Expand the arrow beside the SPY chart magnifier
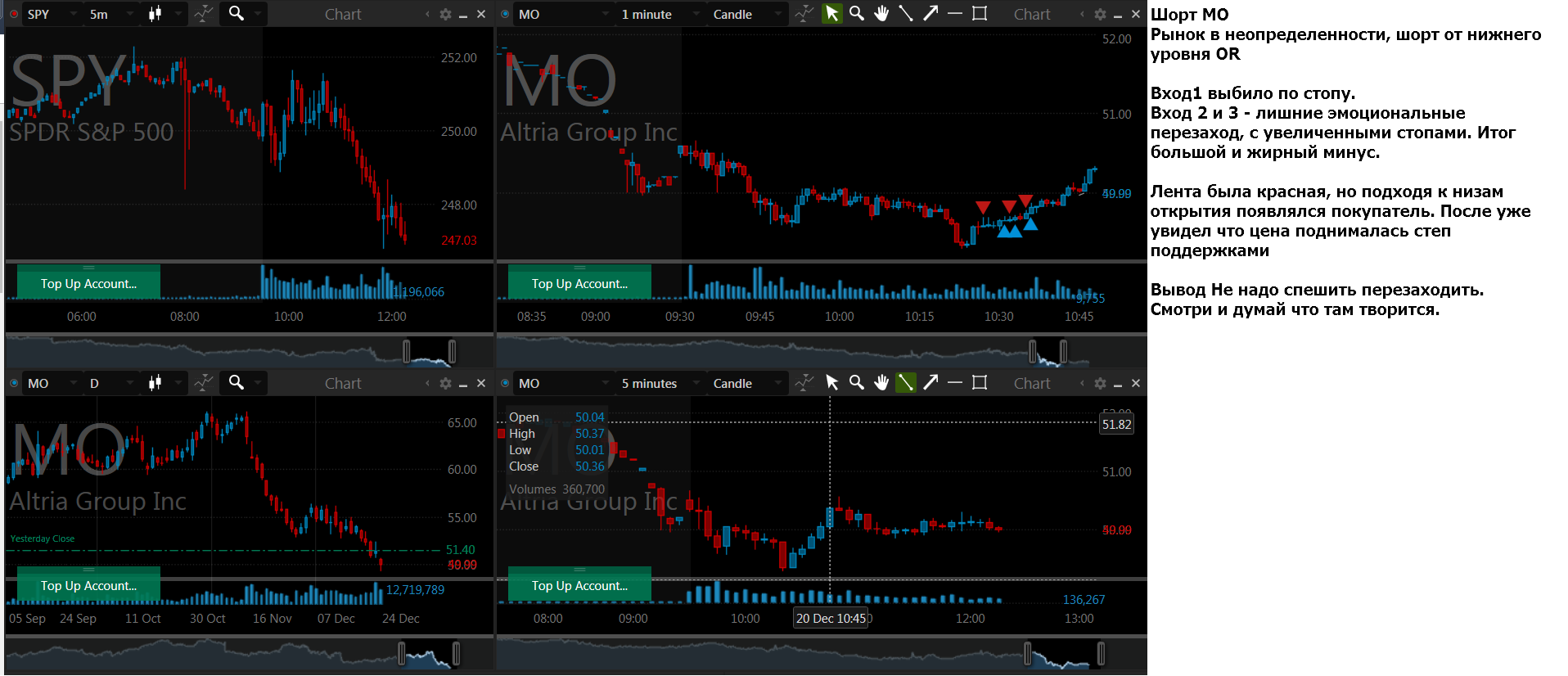 (x=258, y=14)
